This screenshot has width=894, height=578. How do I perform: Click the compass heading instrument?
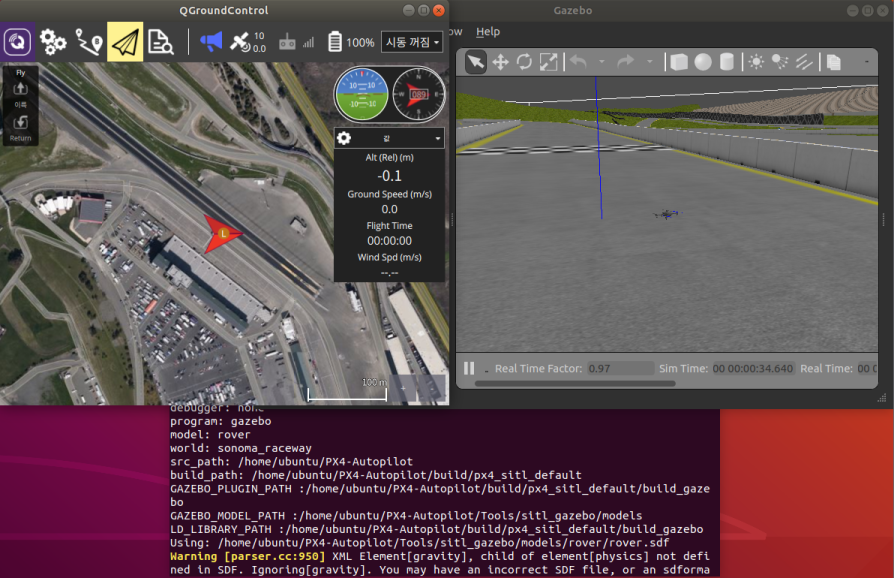(x=418, y=95)
